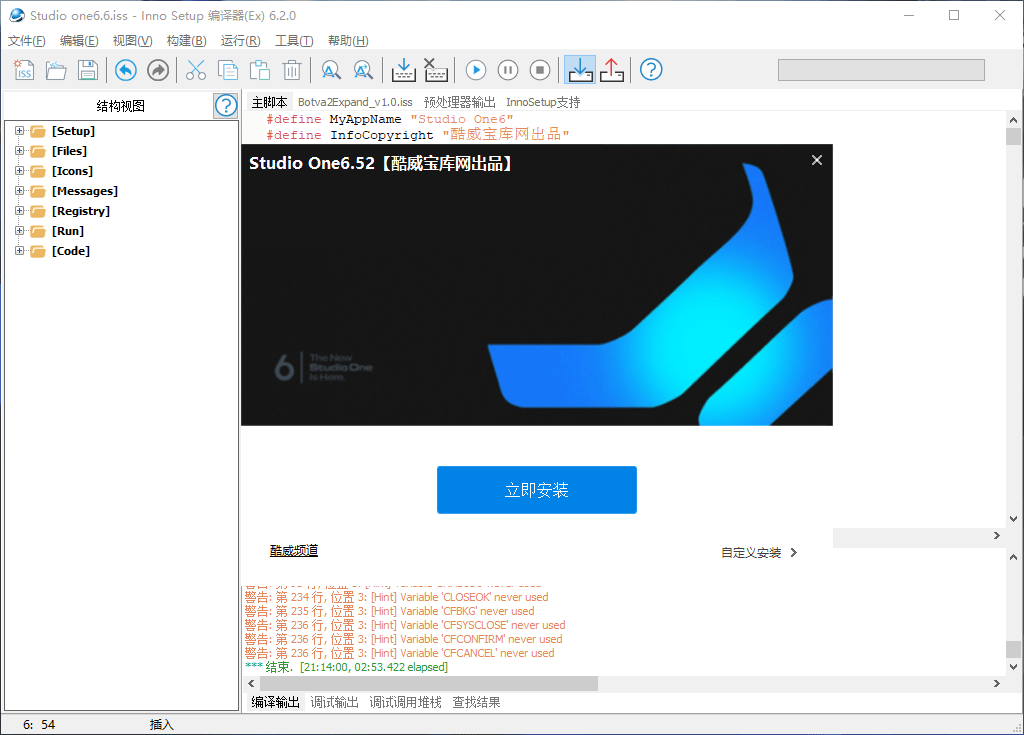The height and width of the screenshot is (735, 1024).
Task: Click output pane scroll right arrow
Action: [997, 683]
